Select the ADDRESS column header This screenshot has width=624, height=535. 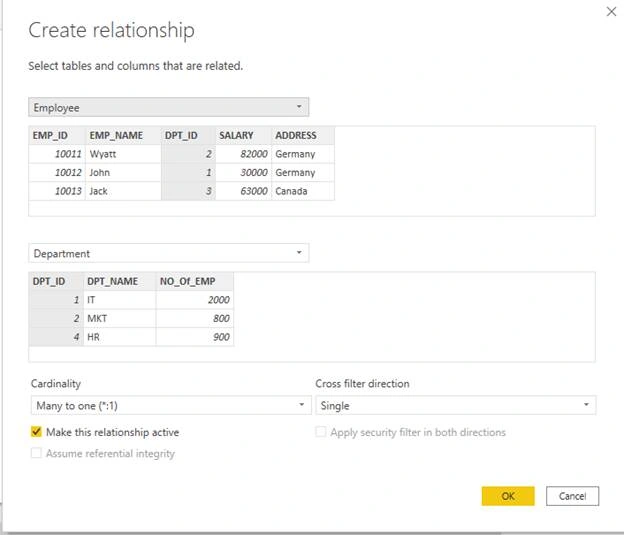[x=303, y=135]
